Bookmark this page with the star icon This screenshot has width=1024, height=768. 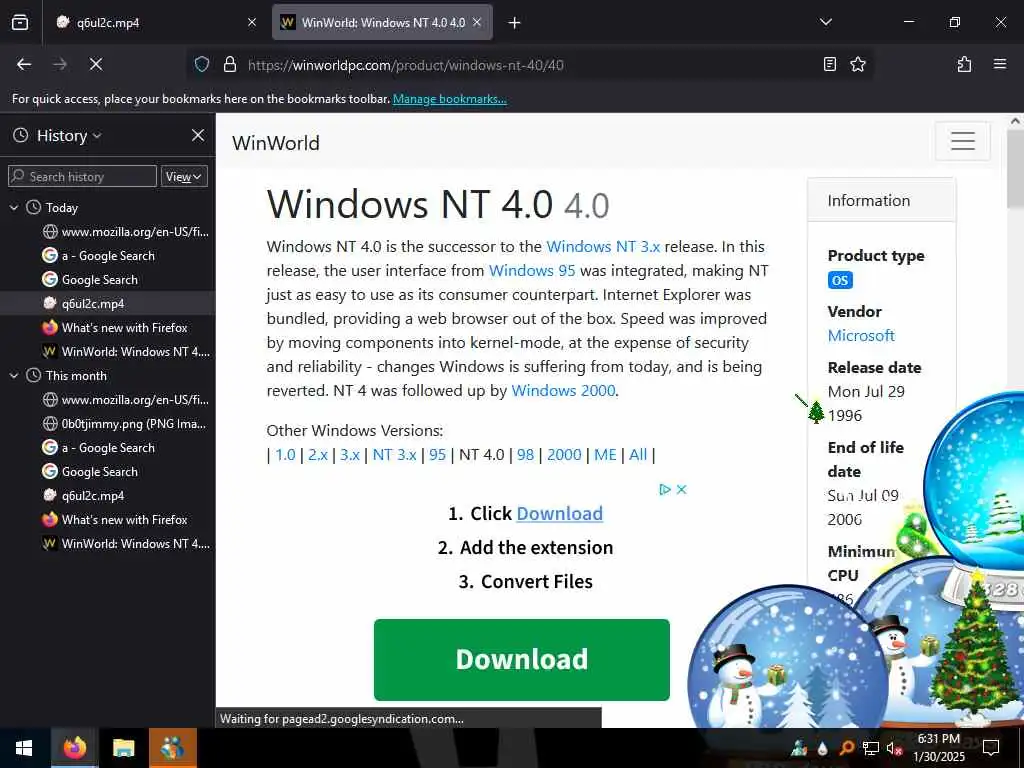[857, 64]
